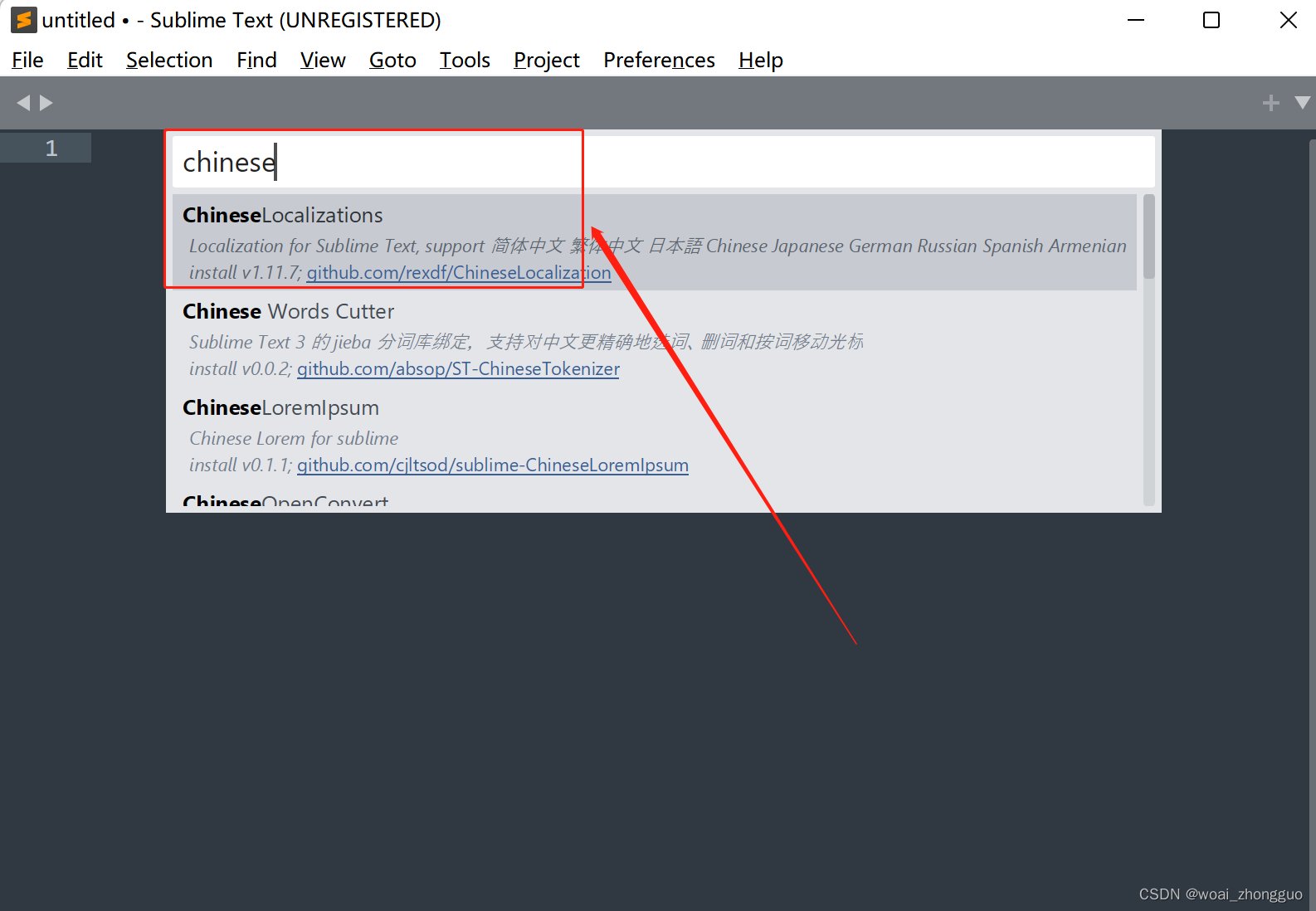The width and height of the screenshot is (1316, 911).
Task: Open the tab list dropdown arrow
Action: pos(1302,103)
